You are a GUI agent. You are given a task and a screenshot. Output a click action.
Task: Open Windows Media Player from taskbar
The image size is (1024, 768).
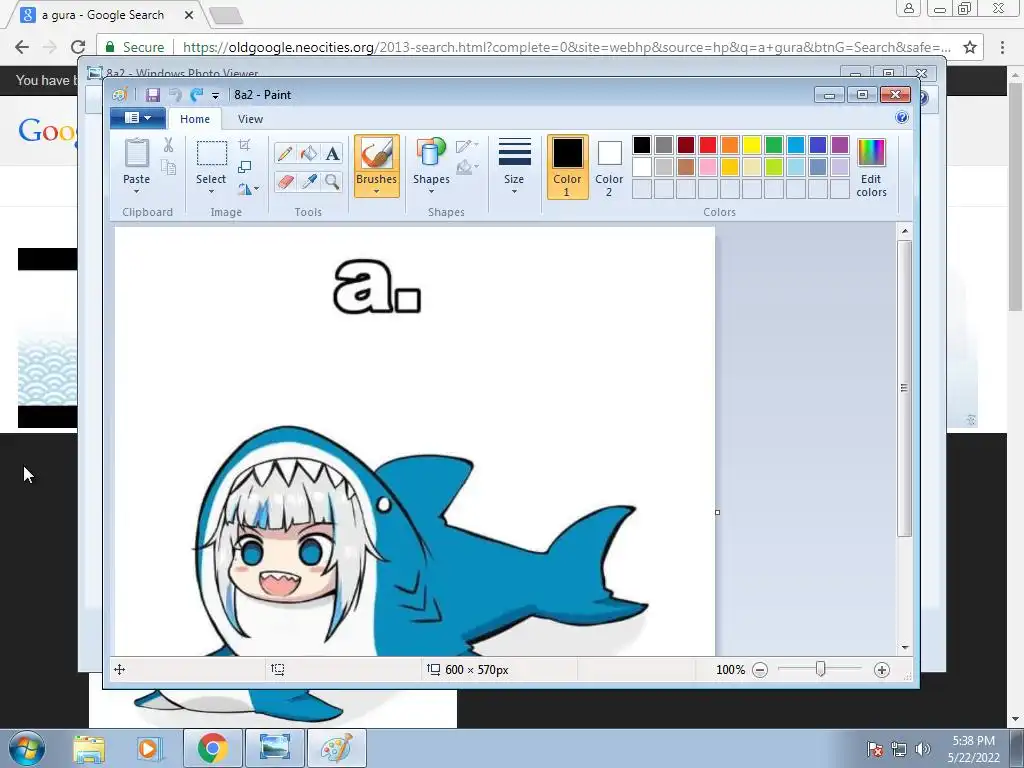tap(148, 748)
